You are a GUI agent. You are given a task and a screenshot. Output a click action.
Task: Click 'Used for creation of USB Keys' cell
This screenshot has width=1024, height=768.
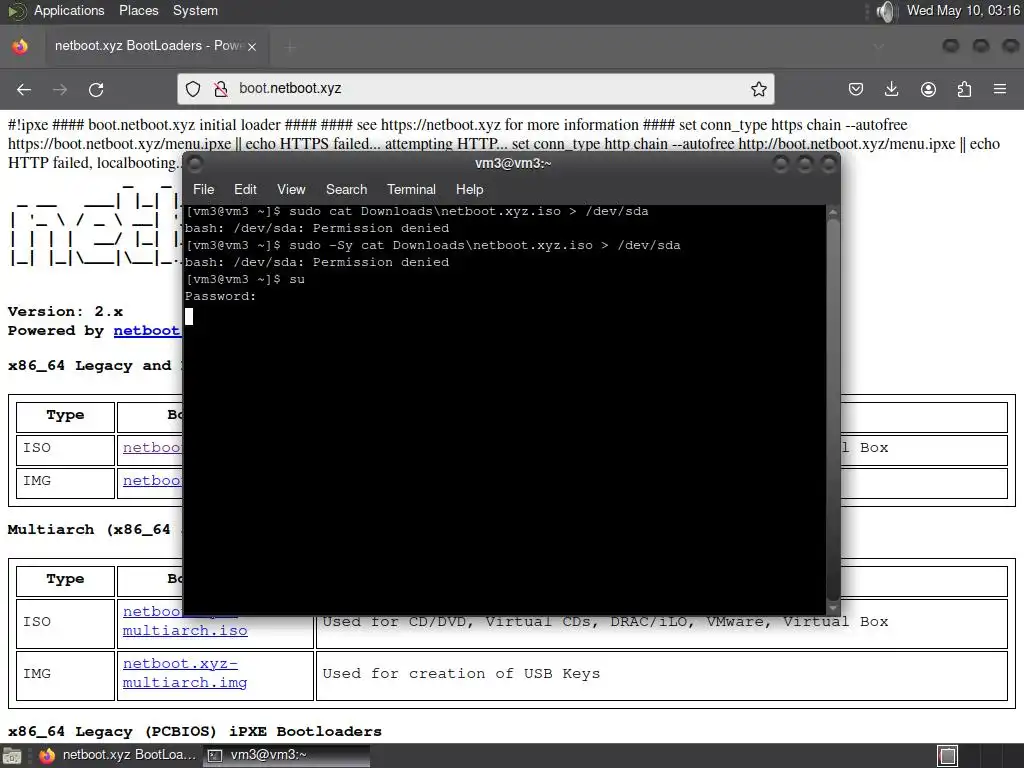pyautogui.click(x=662, y=675)
